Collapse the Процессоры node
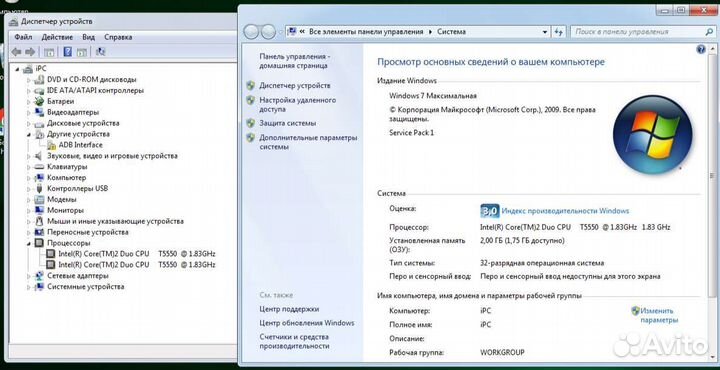This screenshot has width=720, height=370. coord(28,243)
